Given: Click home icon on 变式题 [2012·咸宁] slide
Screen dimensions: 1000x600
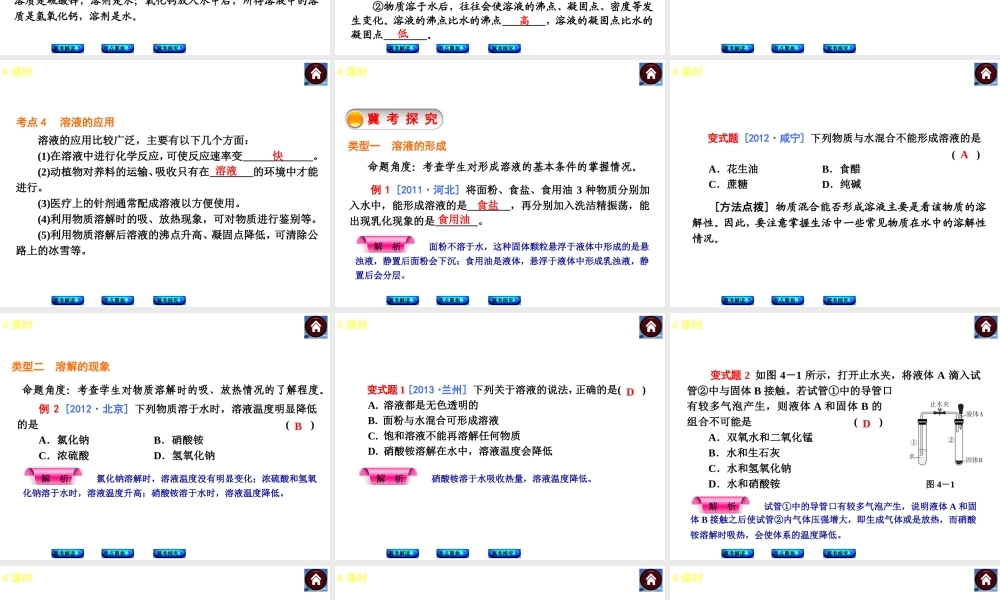Looking at the screenshot, I should click(986, 74).
